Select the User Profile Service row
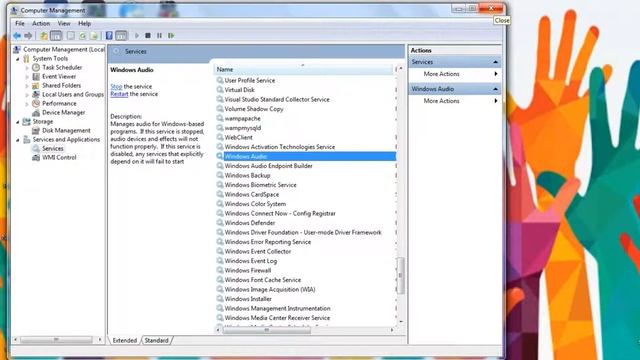The width and height of the screenshot is (640, 360). coord(306,80)
